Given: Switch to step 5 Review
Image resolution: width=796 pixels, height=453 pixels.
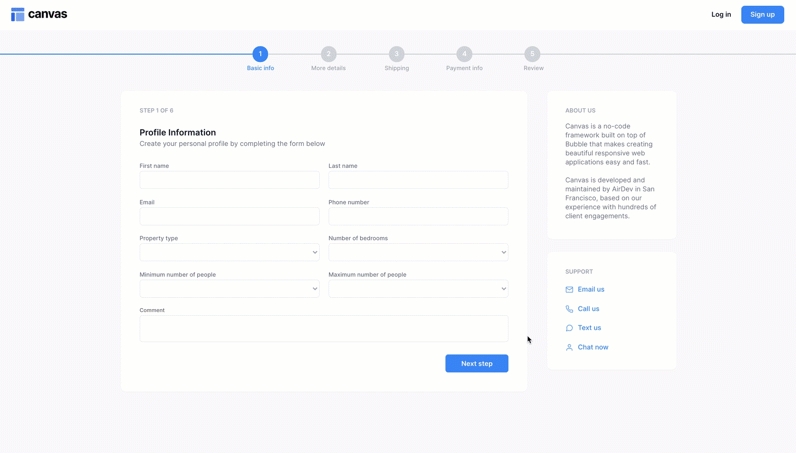Looking at the screenshot, I should pos(532,54).
